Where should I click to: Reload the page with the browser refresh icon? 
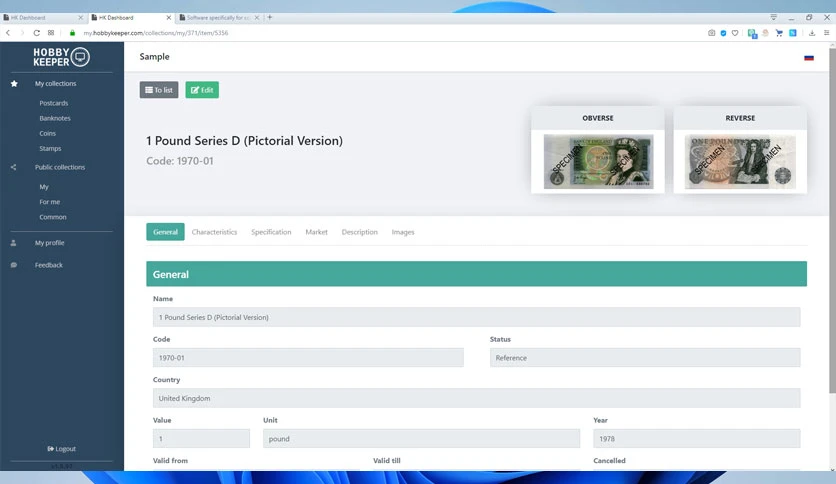[36, 33]
